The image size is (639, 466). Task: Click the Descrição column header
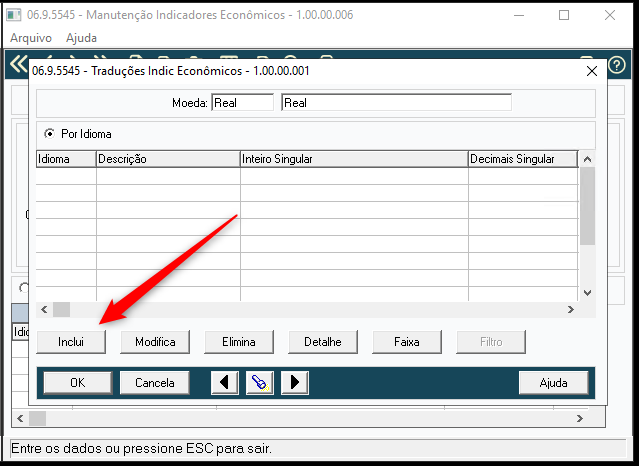tap(168, 158)
